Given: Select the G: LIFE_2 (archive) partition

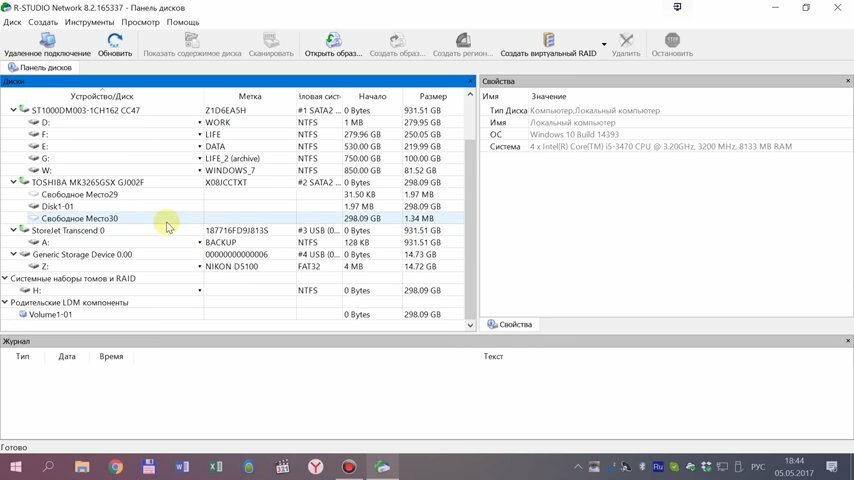Looking at the screenshot, I should pyautogui.click(x=233, y=159).
